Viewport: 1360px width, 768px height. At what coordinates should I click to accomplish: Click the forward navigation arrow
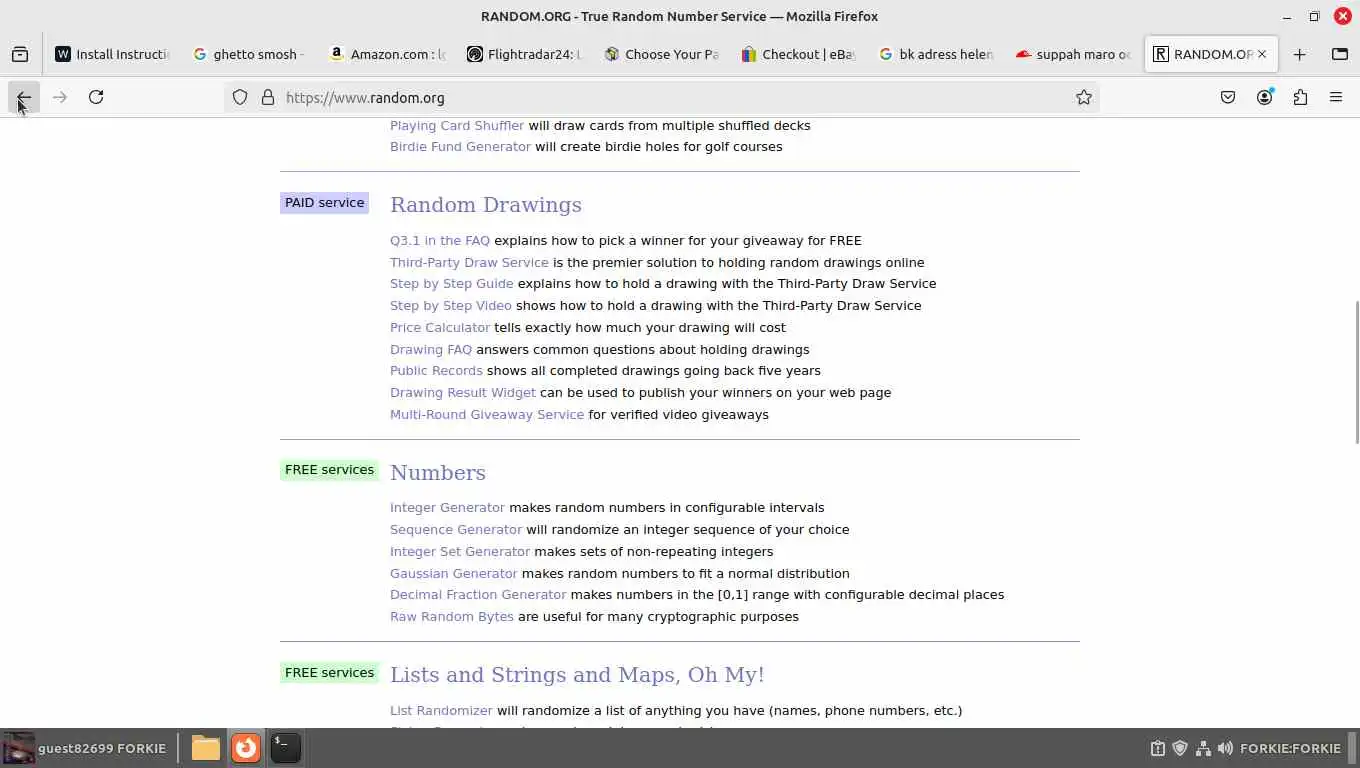click(60, 97)
